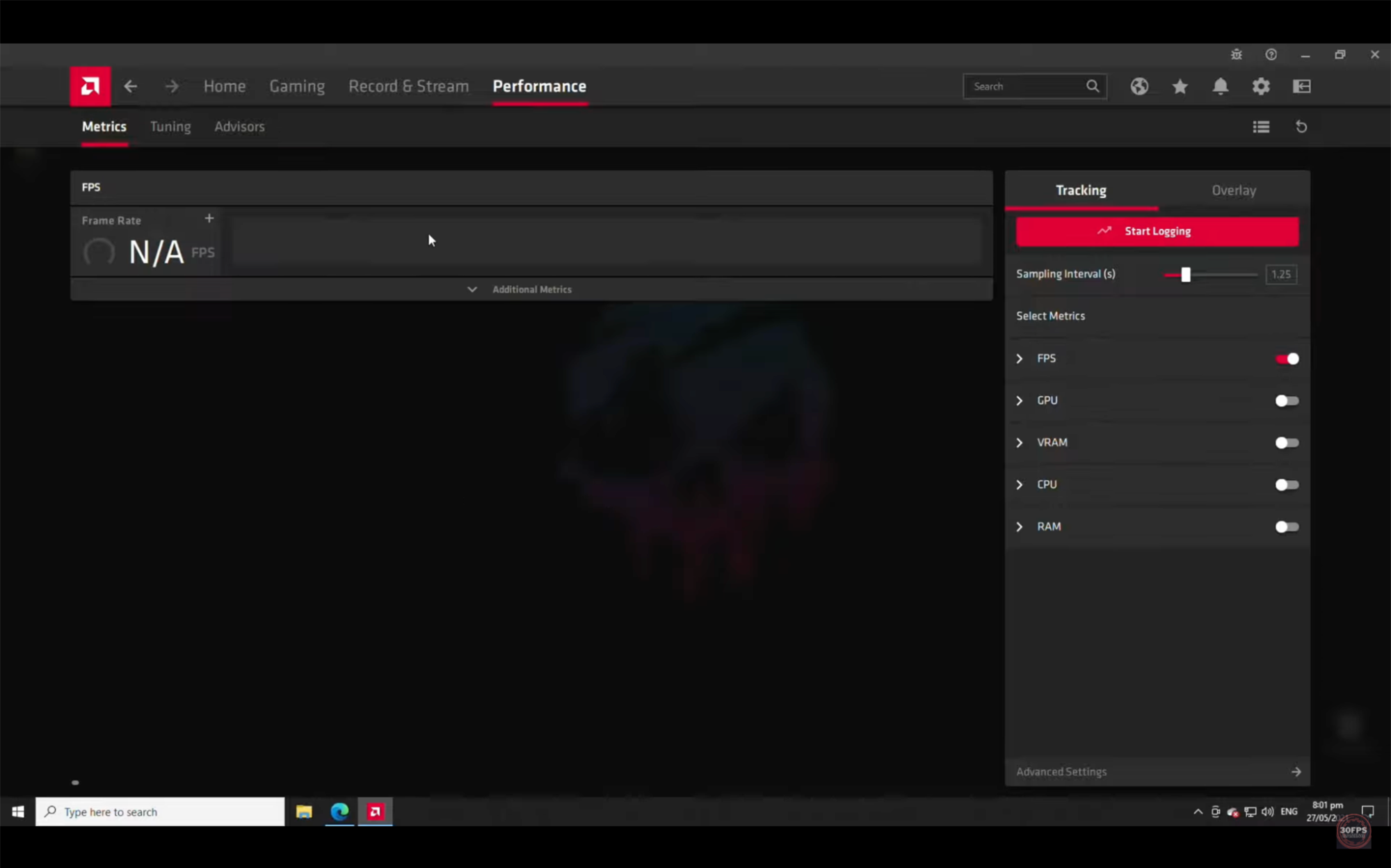1391x868 pixels.
Task: Click Windows 'Type here to search' box
Action: pos(160,812)
